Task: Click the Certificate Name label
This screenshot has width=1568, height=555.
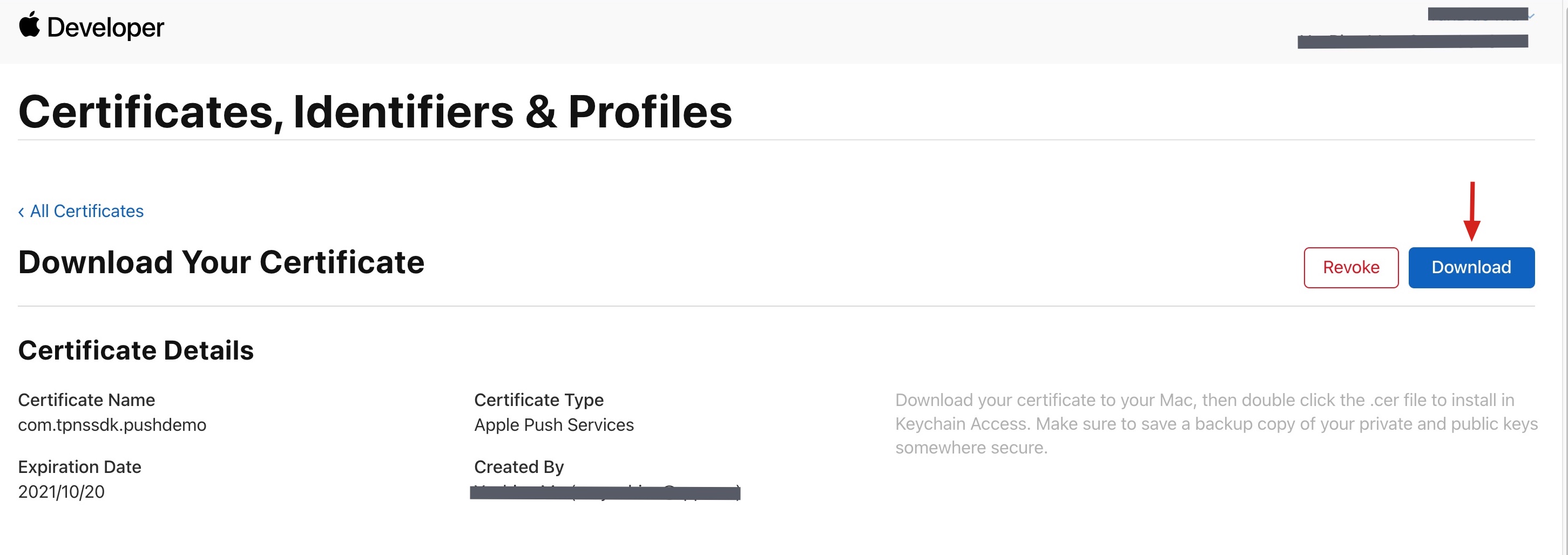Action: pos(86,400)
